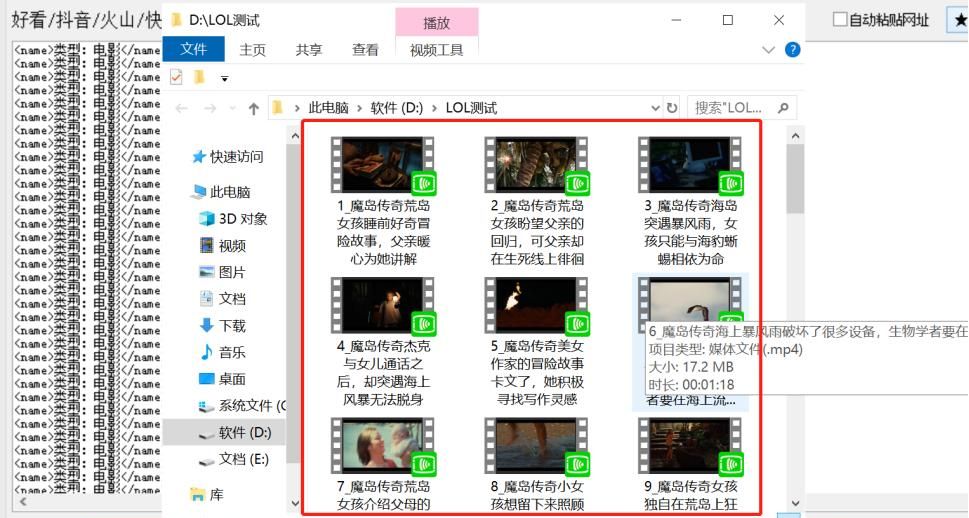Viewport: 969px width, 518px height.
Task: Switch to the 主页 ribbon tab
Action: point(252,50)
